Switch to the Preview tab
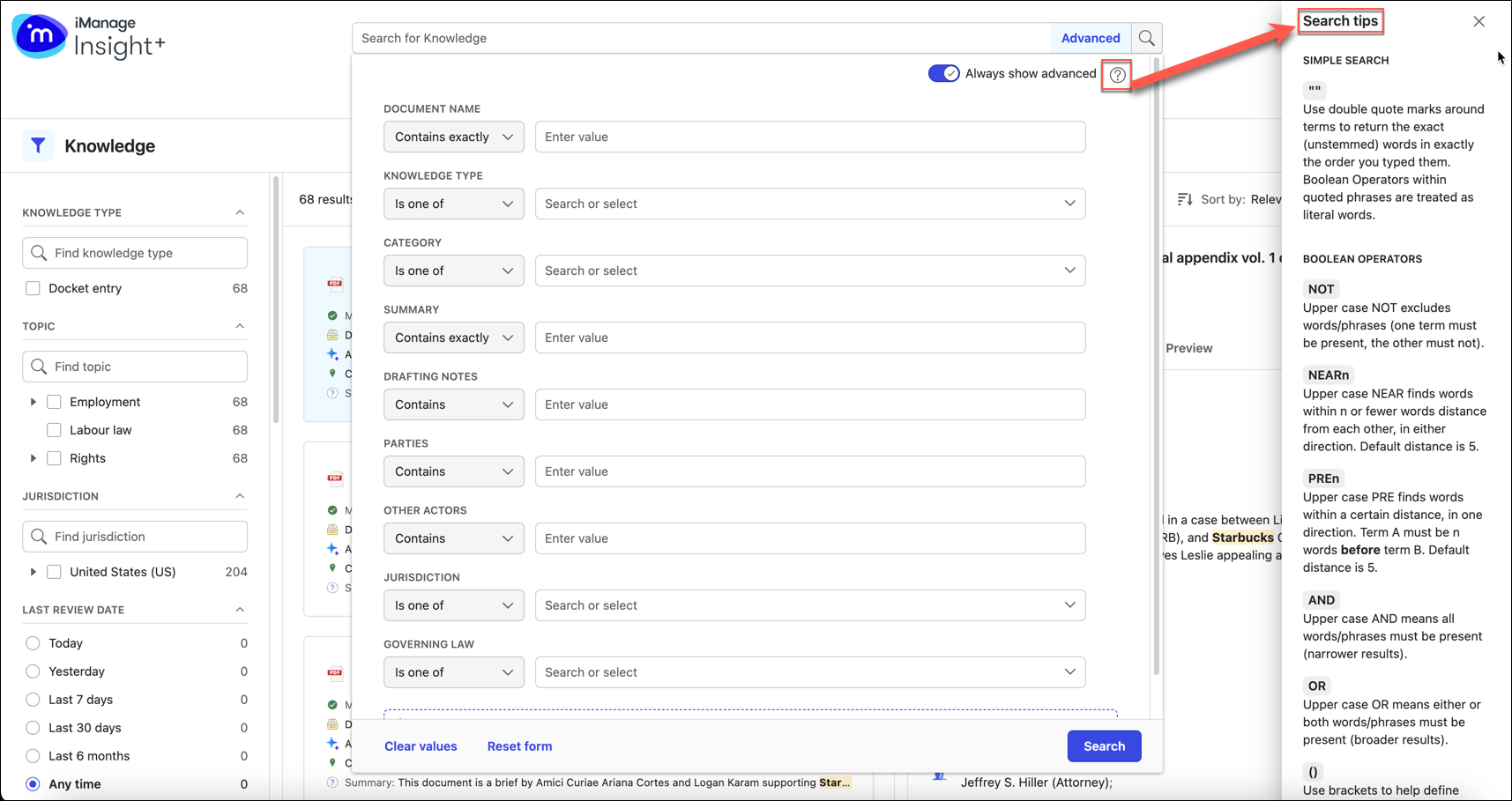The image size is (1512, 801). (1188, 347)
